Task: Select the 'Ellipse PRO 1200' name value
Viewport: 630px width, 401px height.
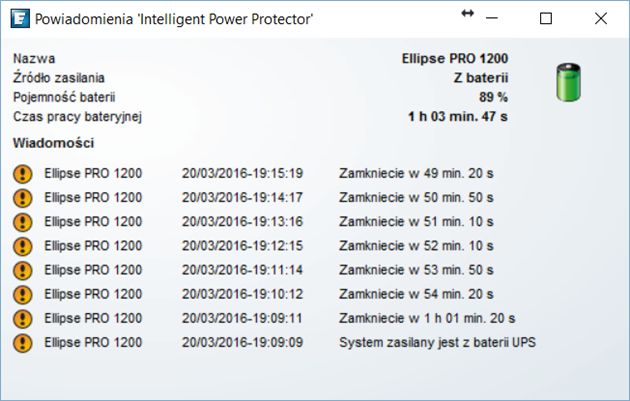Action: 455,59
